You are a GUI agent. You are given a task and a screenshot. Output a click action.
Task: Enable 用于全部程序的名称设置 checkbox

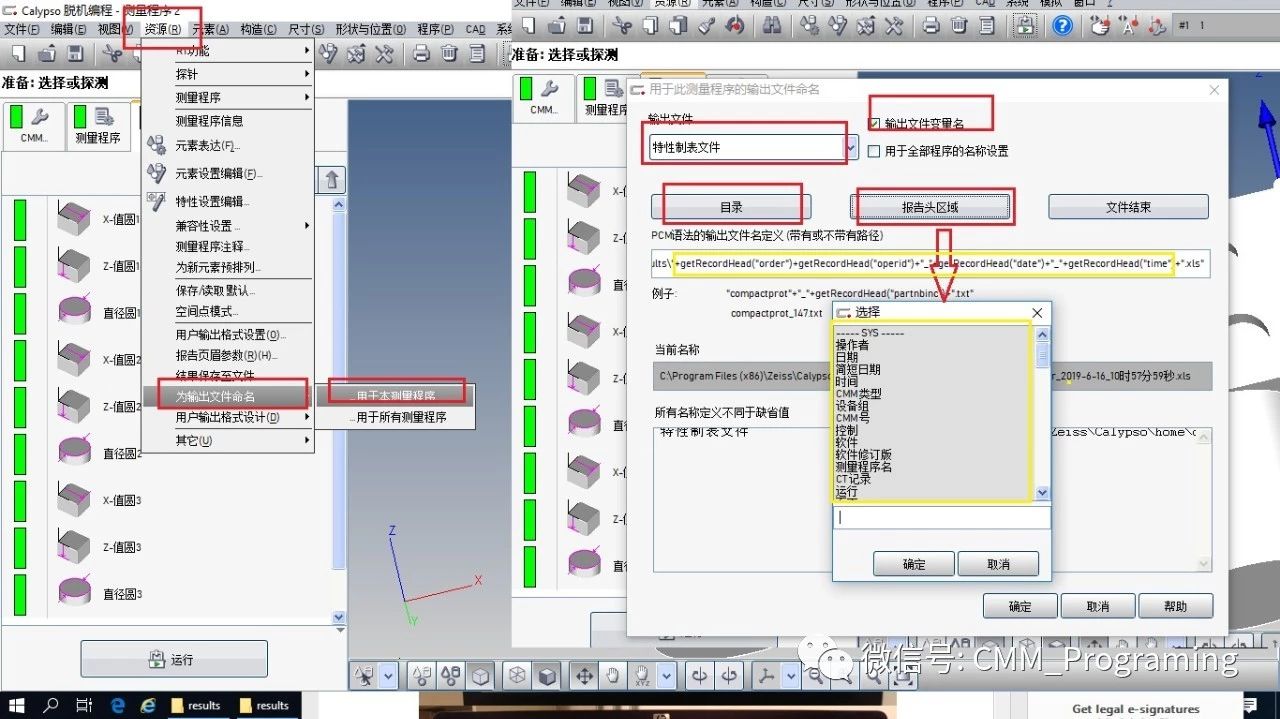[875, 151]
